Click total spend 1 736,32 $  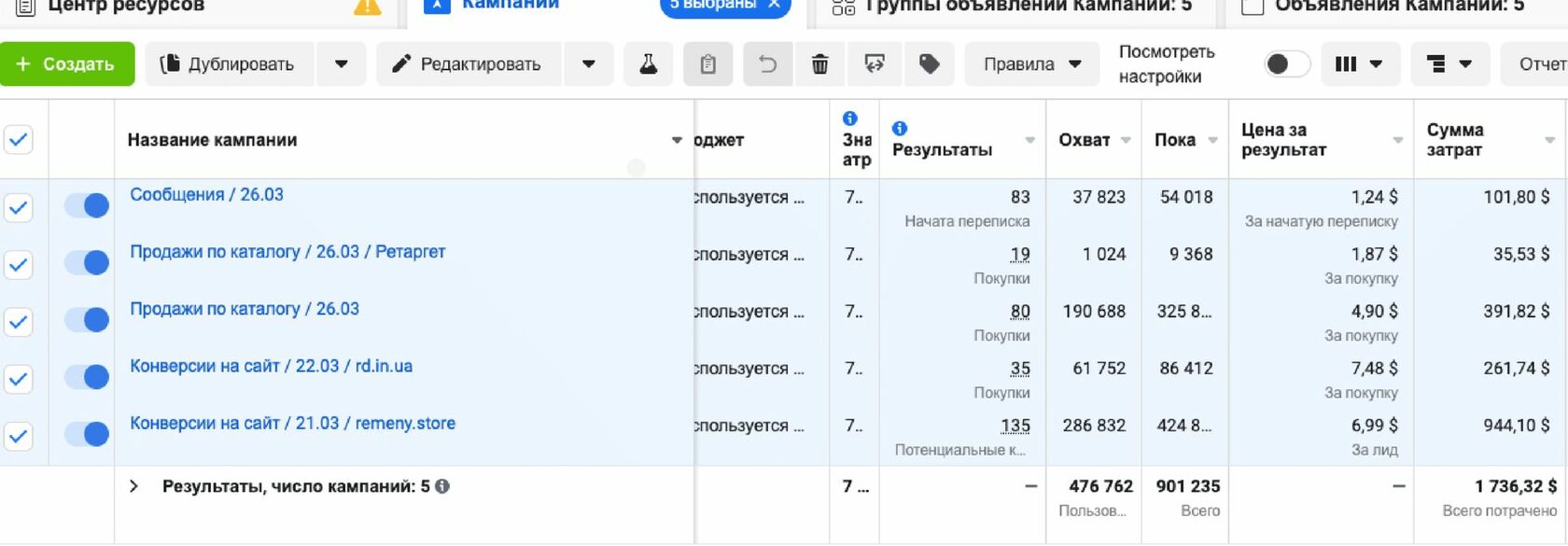pyautogui.click(x=1516, y=486)
